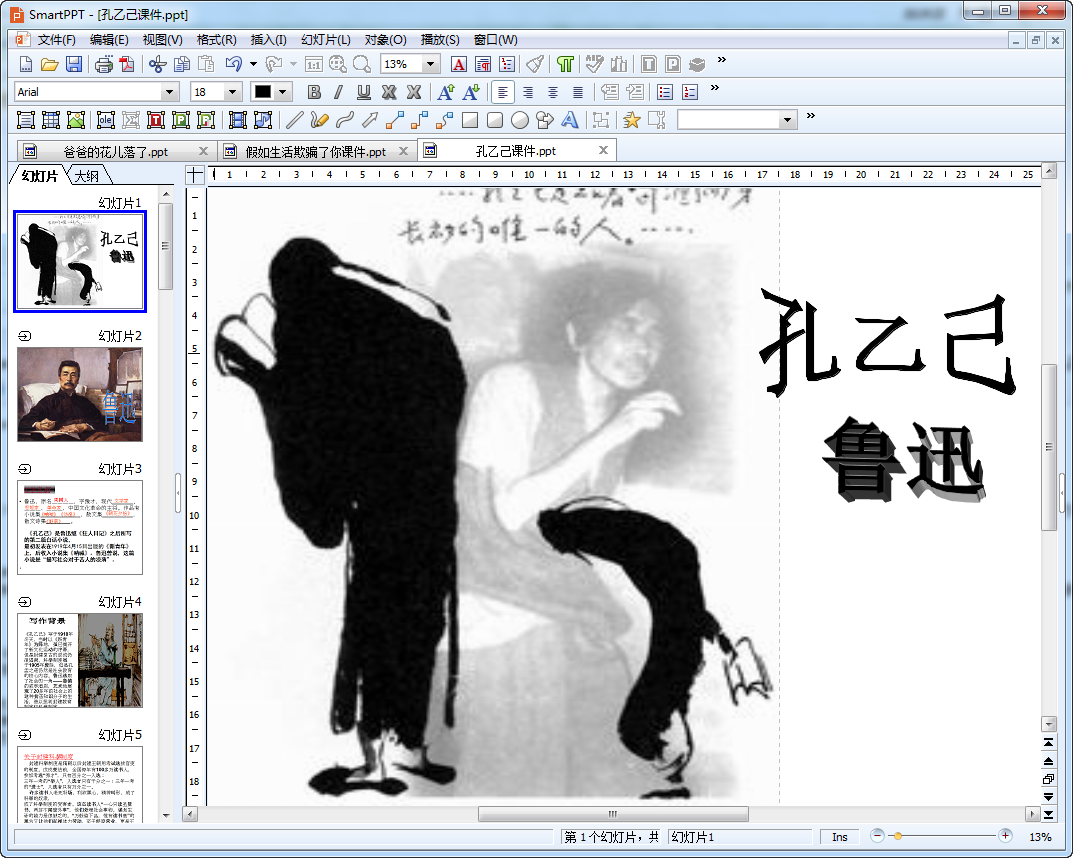
Task: Click the zoom slider handle in status bar
Action: click(x=897, y=836)
